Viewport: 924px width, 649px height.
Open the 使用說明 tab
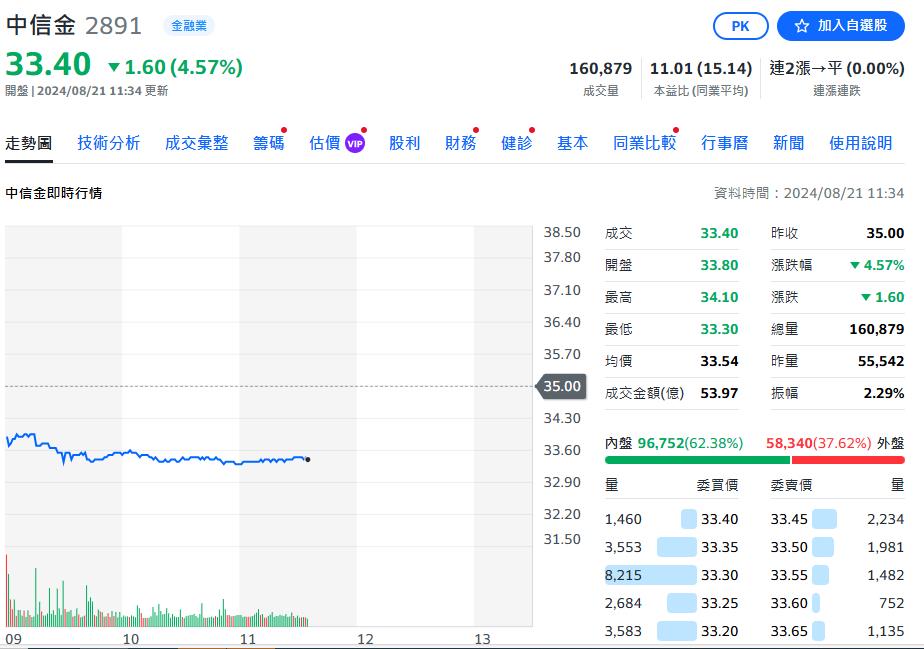(x=860, y=143)
